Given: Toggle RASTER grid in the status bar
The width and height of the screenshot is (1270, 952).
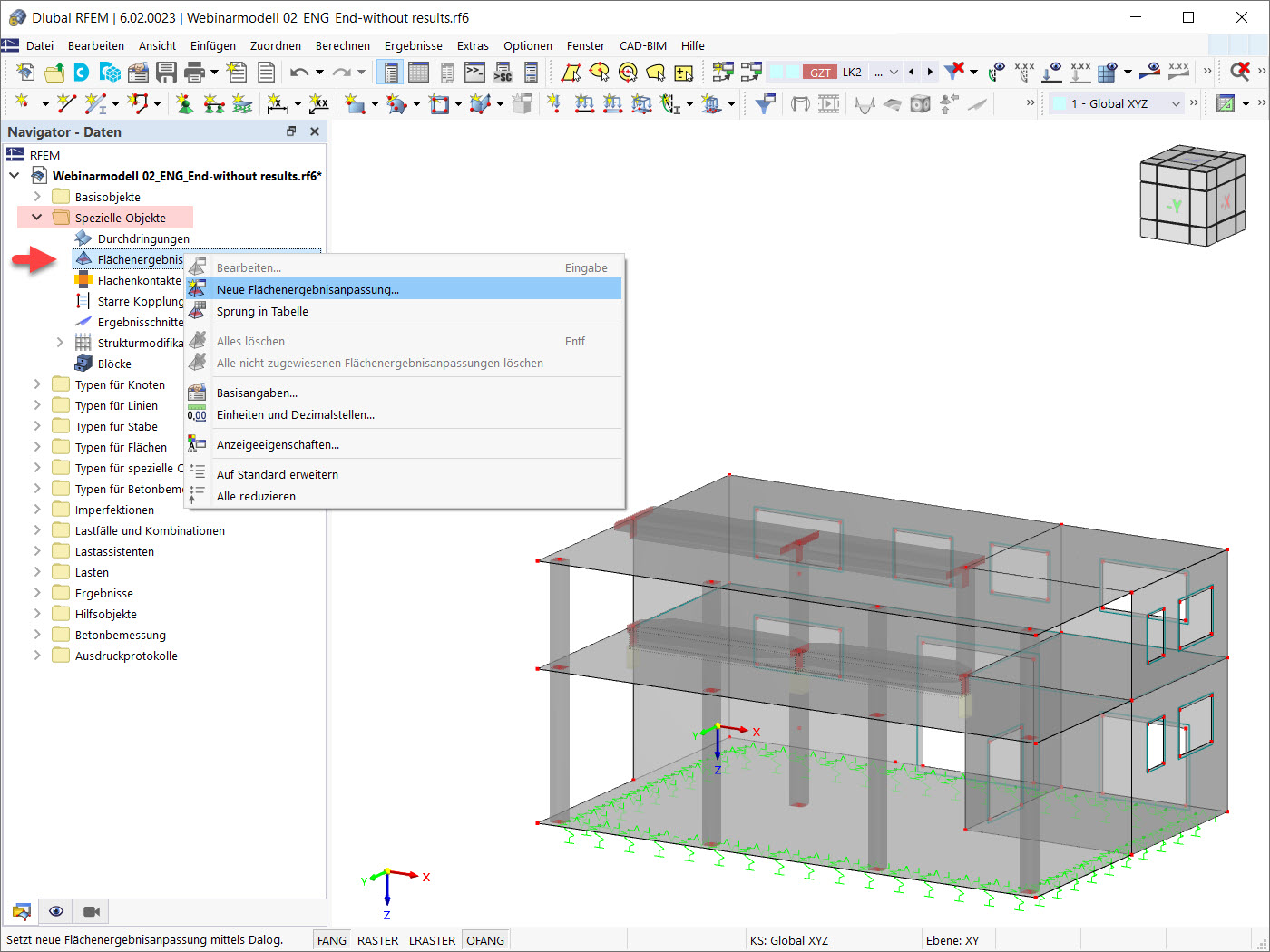Looking at the screenshot, I should [378, 940].
